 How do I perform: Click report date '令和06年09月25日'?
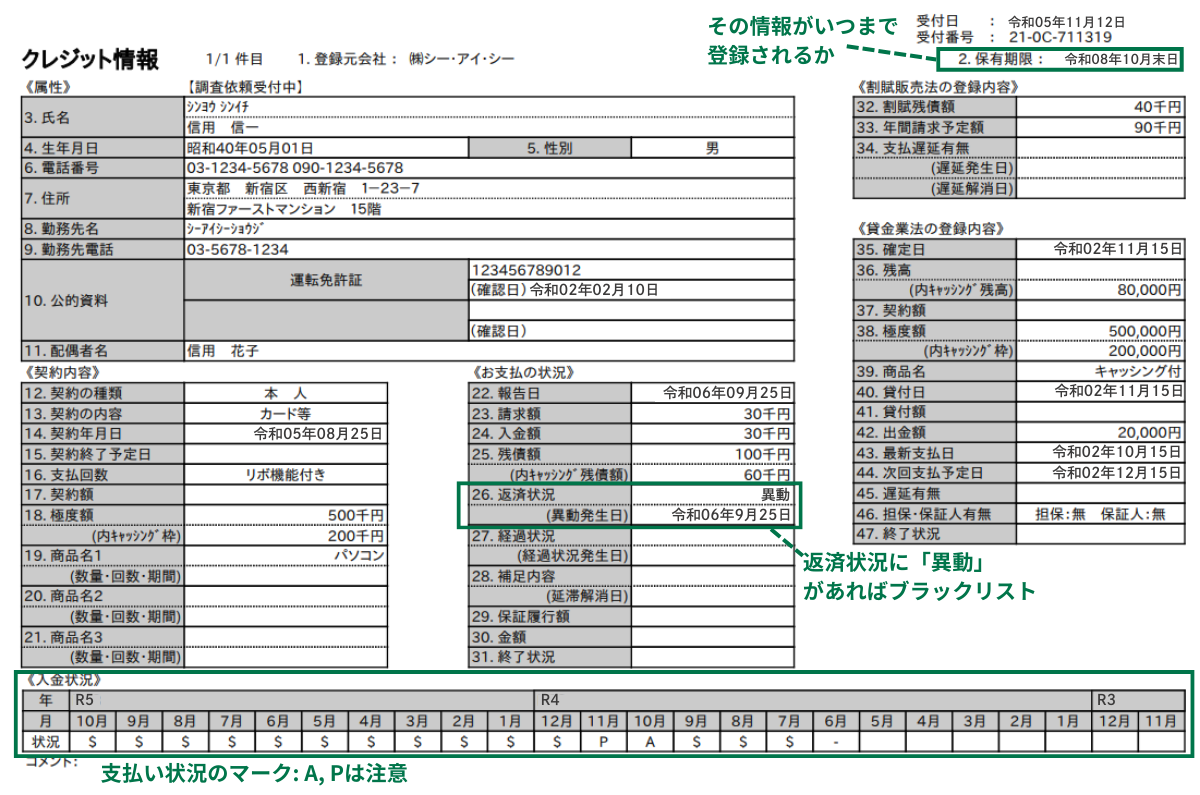(x=728, y=393)
